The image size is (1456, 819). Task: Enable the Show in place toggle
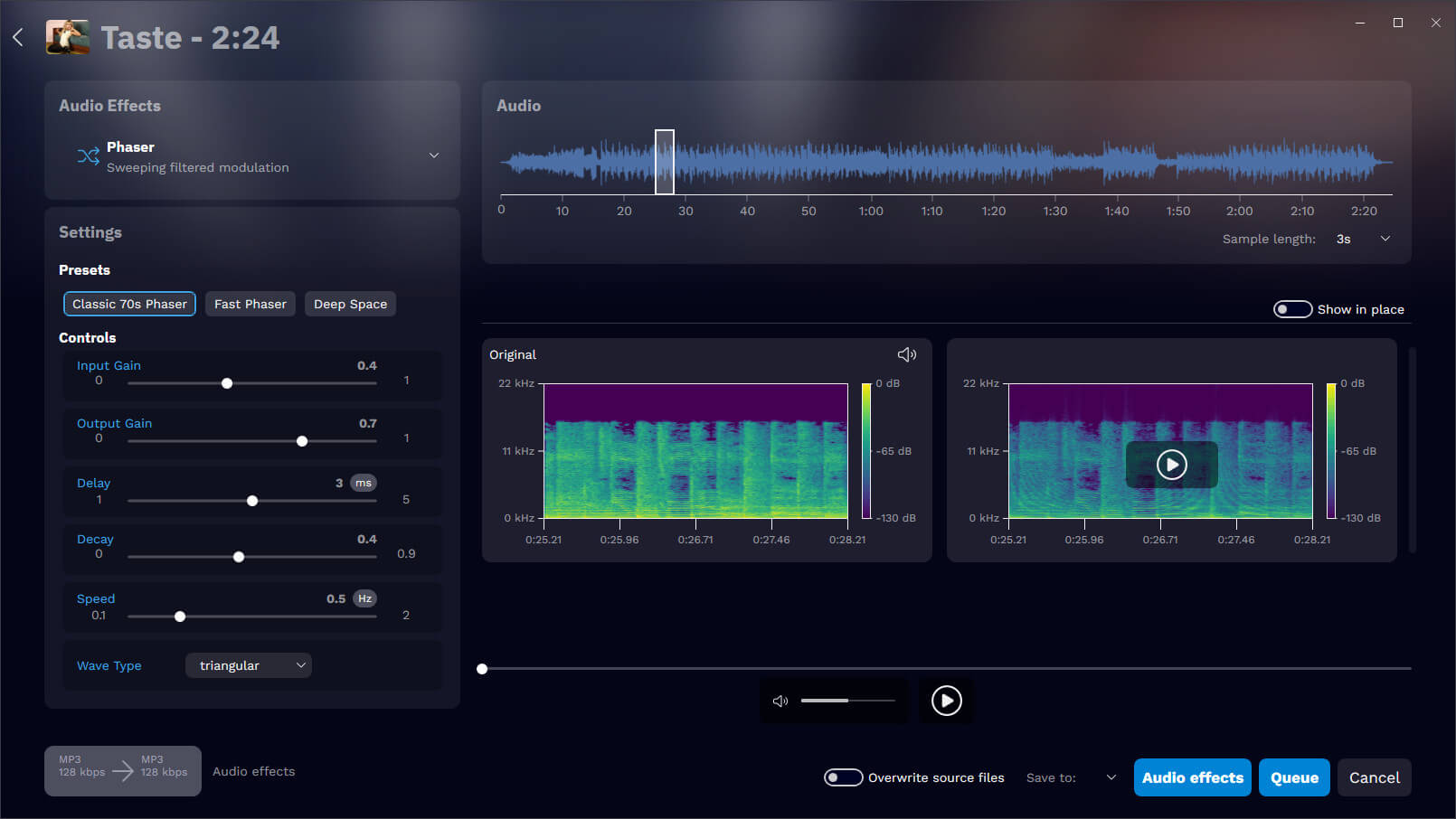click(1292, 309)
